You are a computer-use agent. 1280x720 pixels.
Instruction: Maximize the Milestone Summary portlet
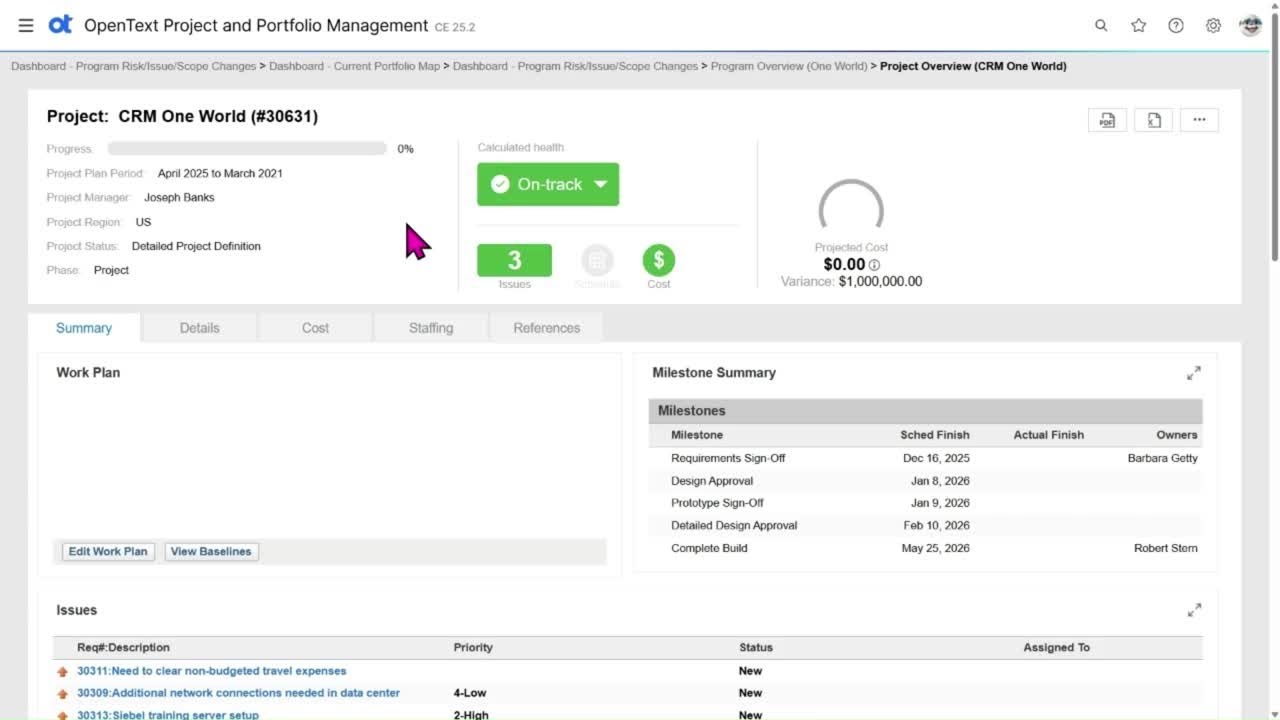(x=1194, y=373)
